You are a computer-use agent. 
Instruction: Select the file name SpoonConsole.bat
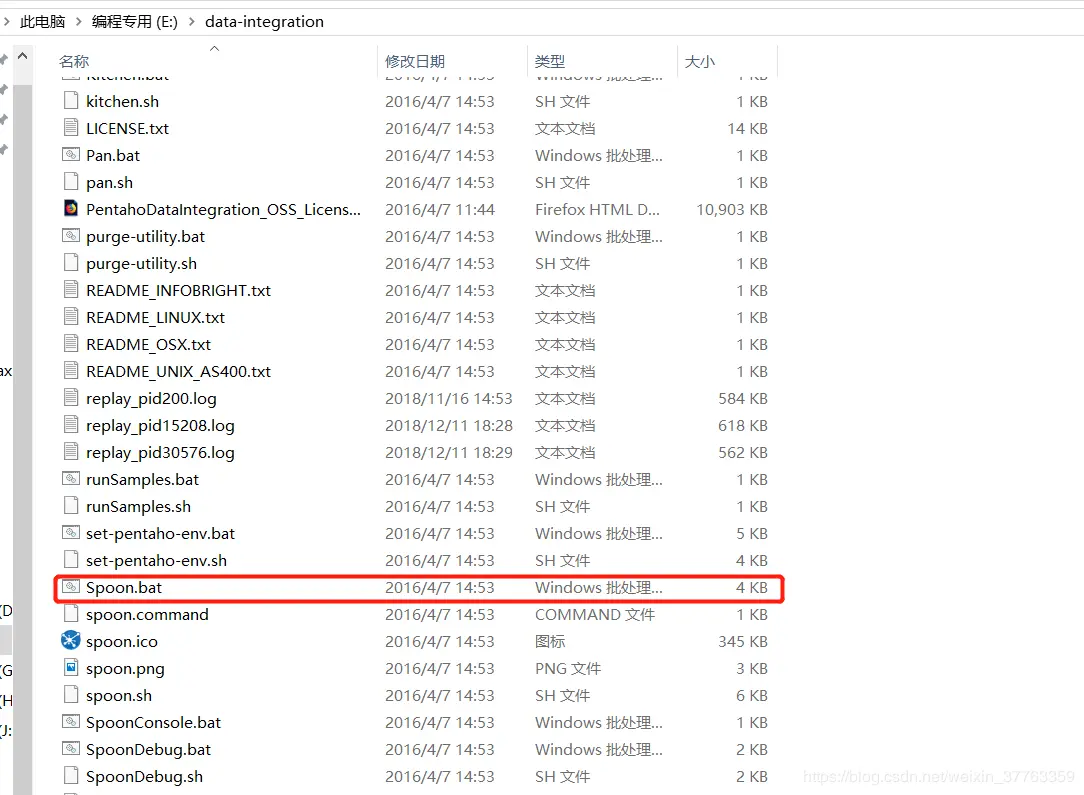pos(153,722)
